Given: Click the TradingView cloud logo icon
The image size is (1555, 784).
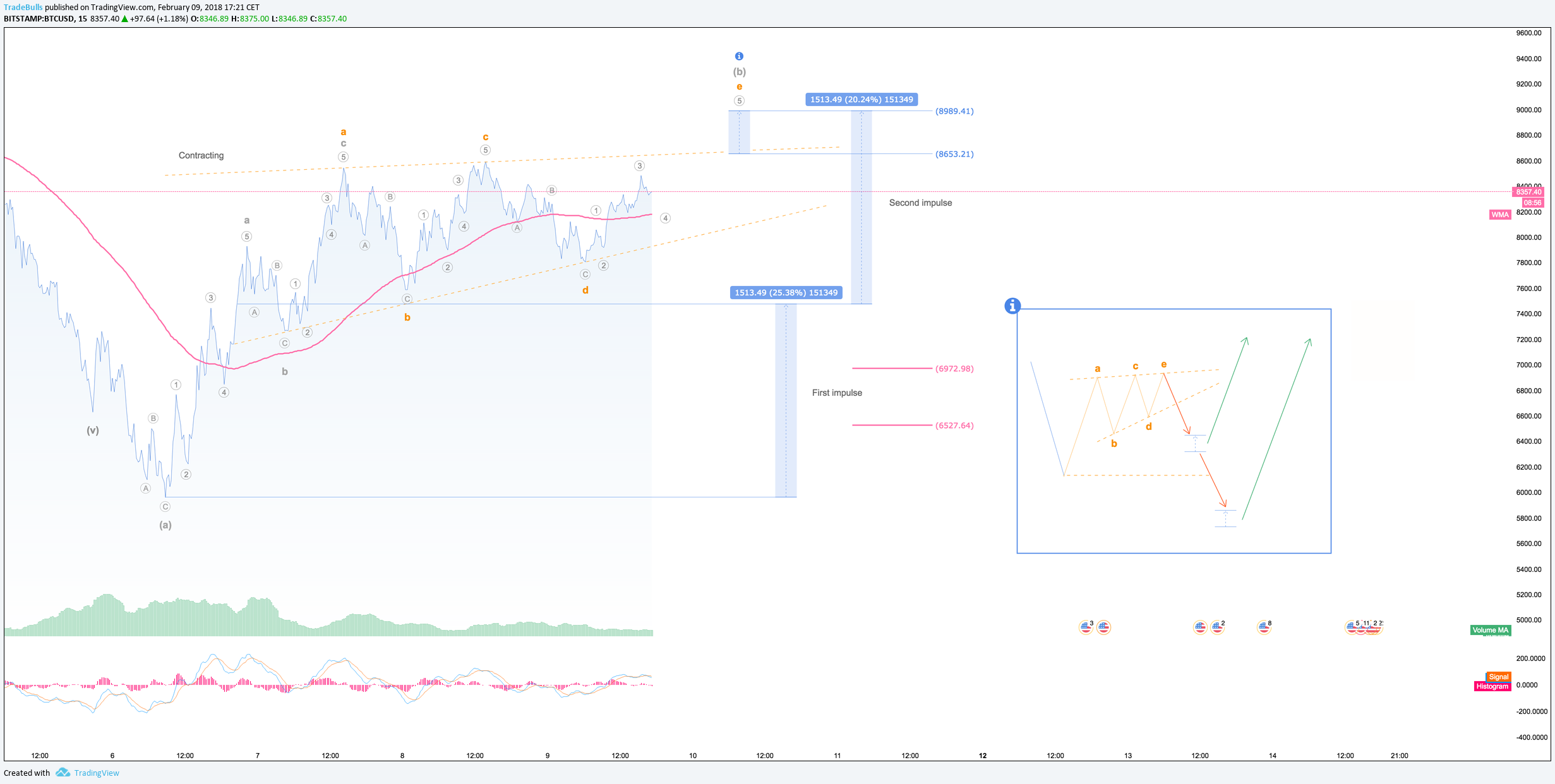Looking at the screenshot, I should 63,772.
